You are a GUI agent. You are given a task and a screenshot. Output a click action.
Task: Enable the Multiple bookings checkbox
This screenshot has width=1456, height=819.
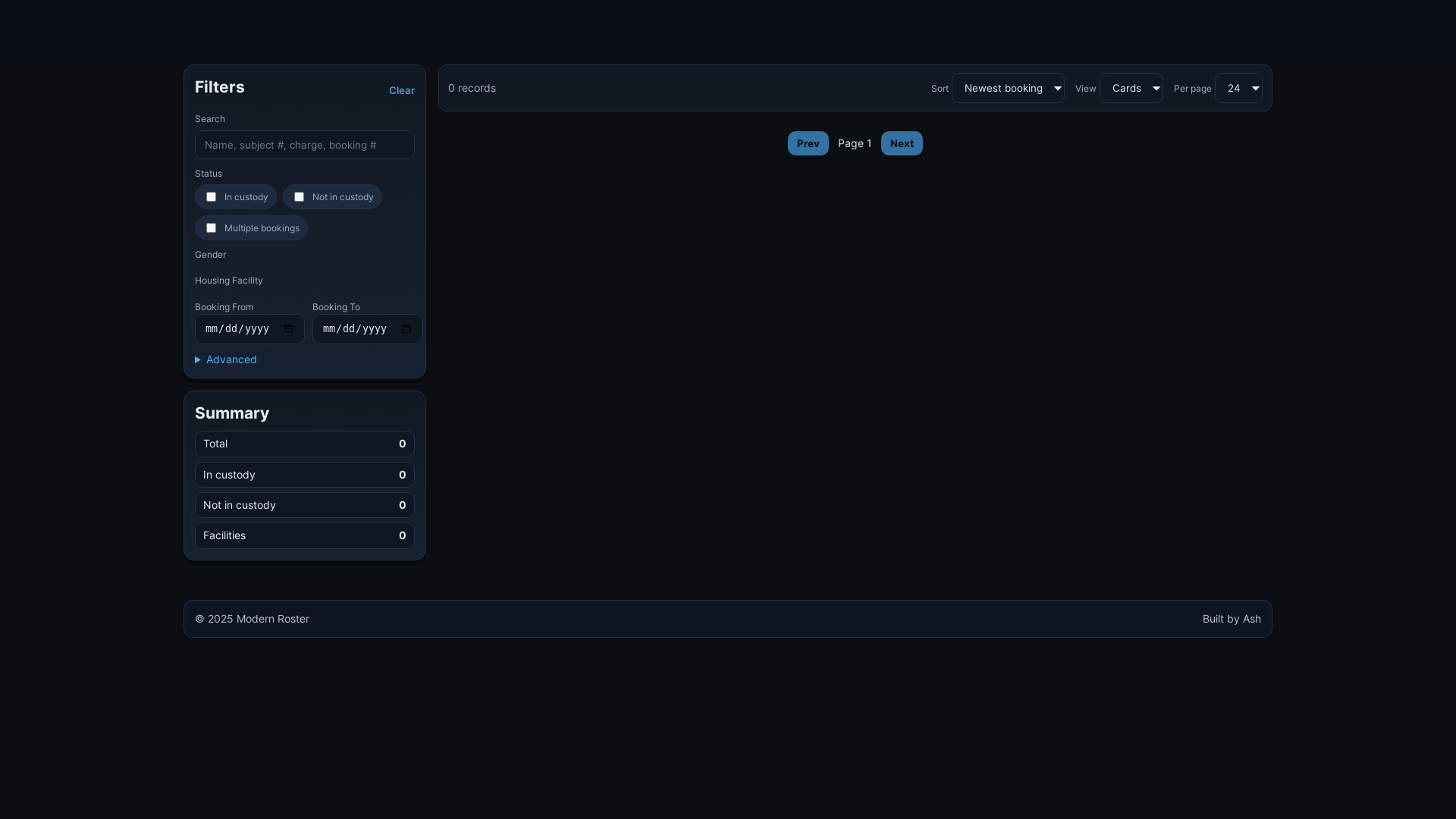click(x=211, y=228)
